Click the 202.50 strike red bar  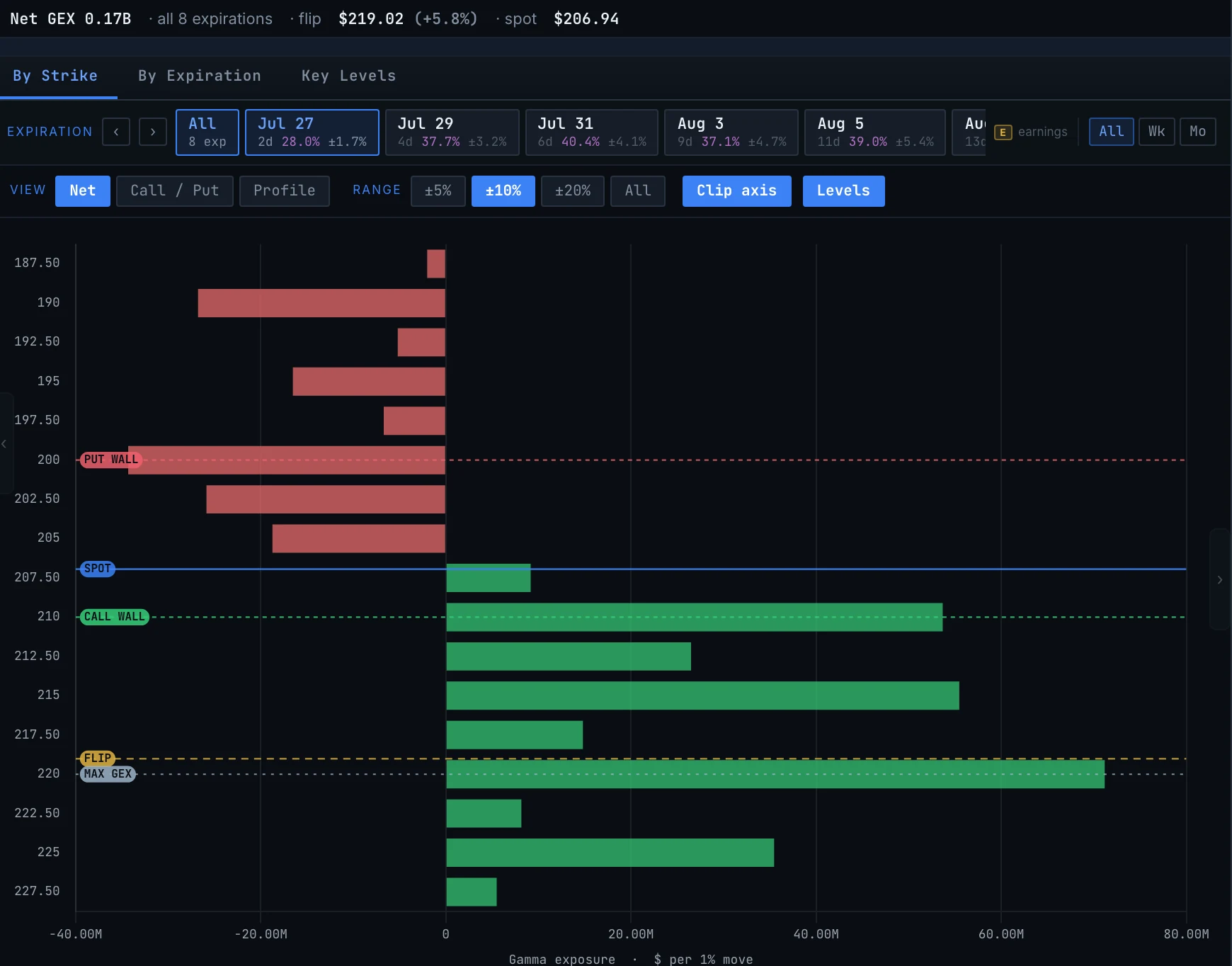tap(326, 499)
